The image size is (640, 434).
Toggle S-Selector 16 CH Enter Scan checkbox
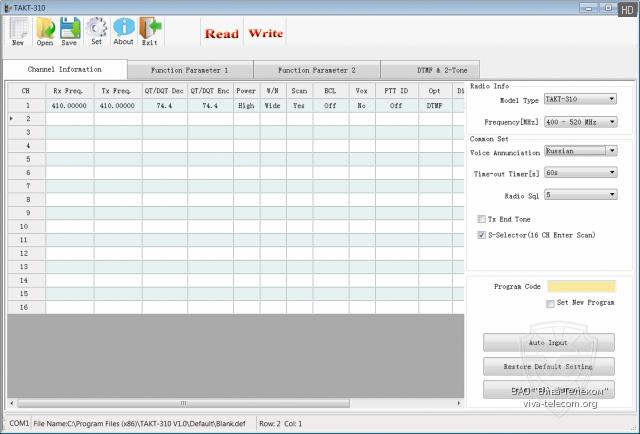482,235
